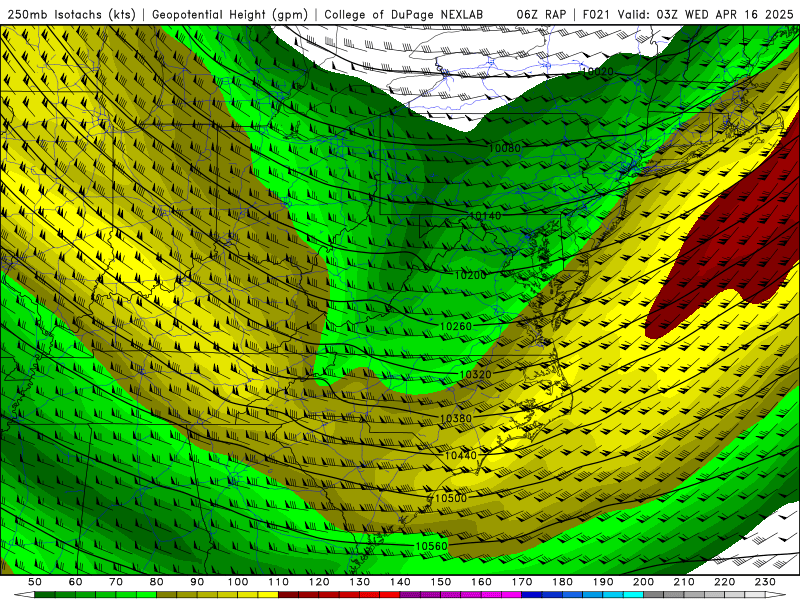Click the 230 value on the color scale
This screenshot has height=600, width=800.
tap(765, 582)
